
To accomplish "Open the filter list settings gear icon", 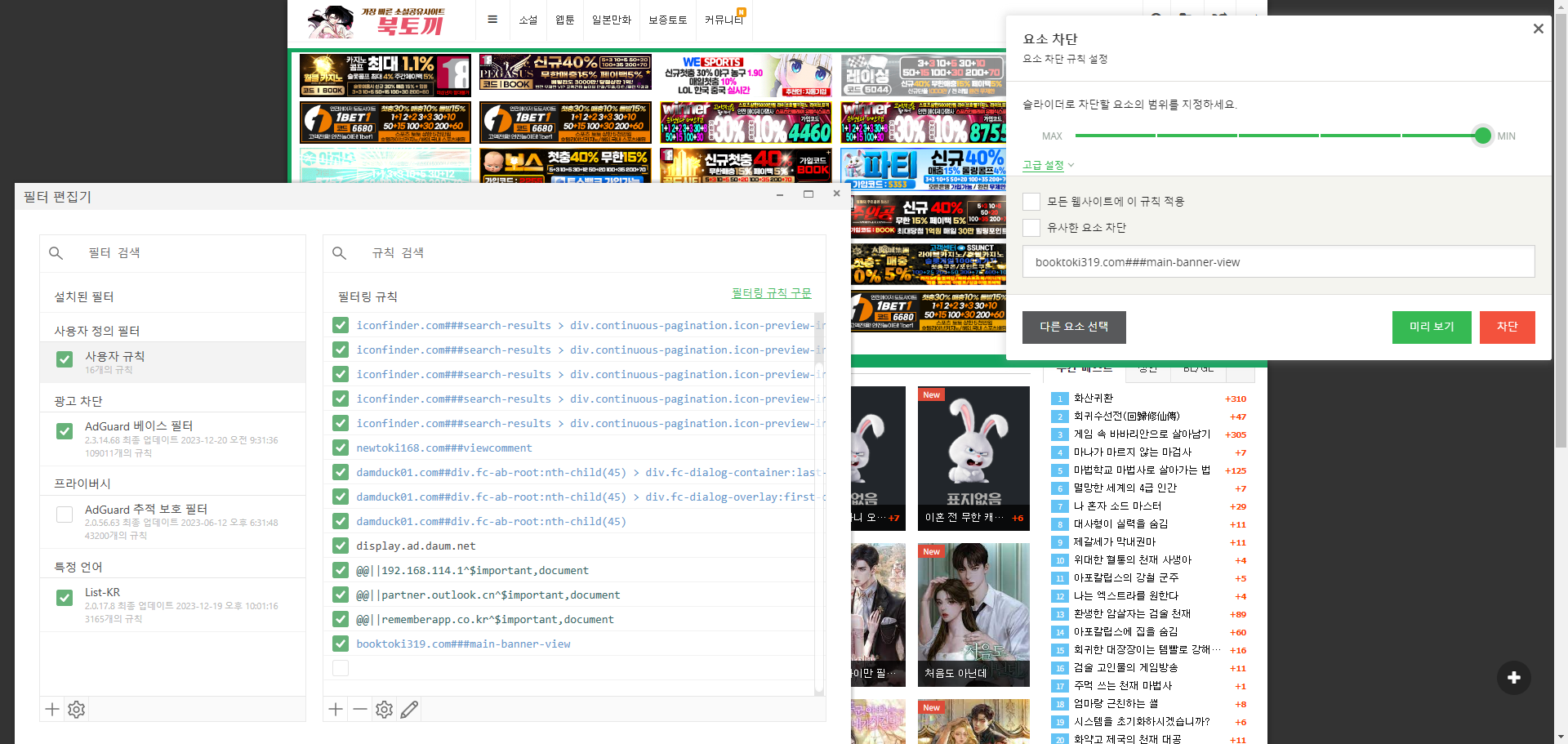I will (x=76, y=709).
